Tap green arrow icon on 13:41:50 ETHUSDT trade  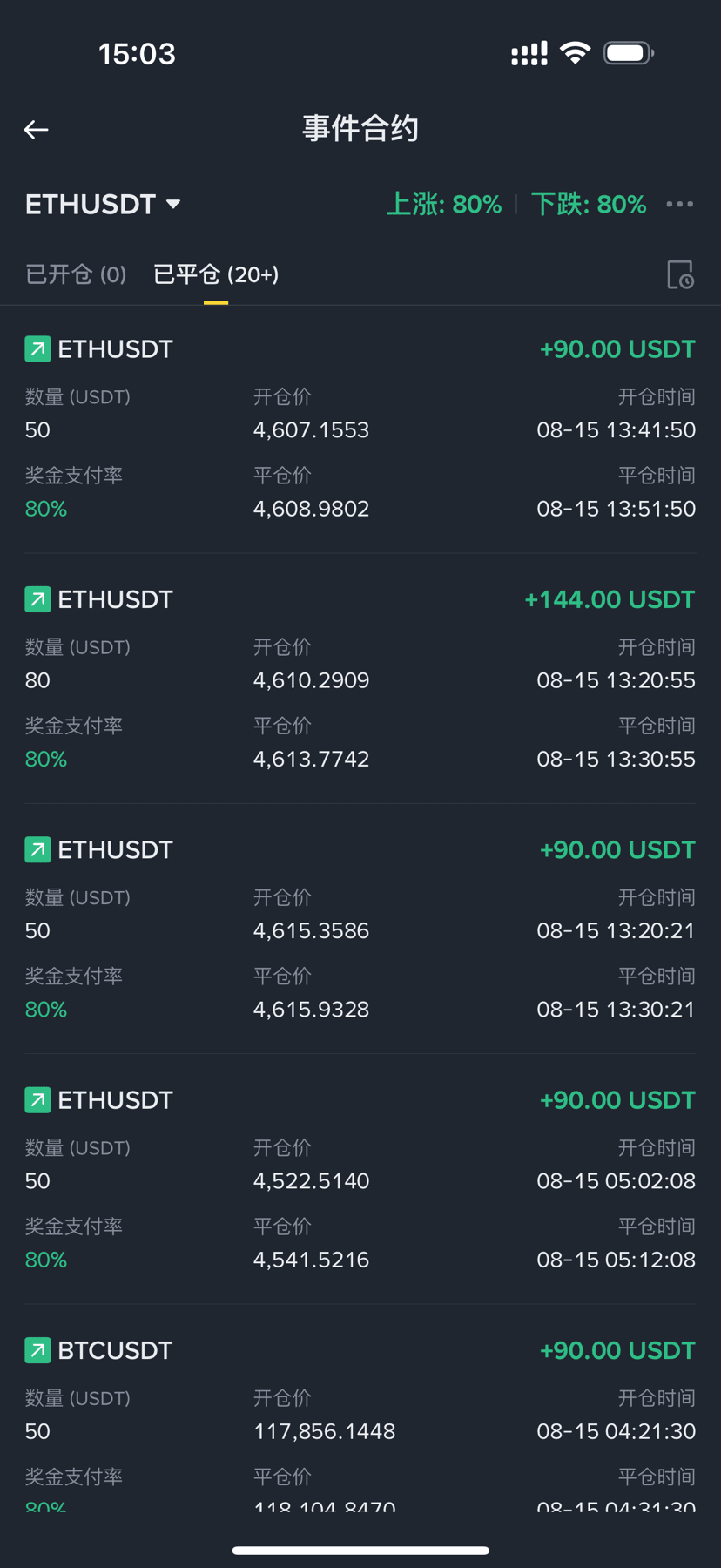pyautogui.click(x=37, y=349)
